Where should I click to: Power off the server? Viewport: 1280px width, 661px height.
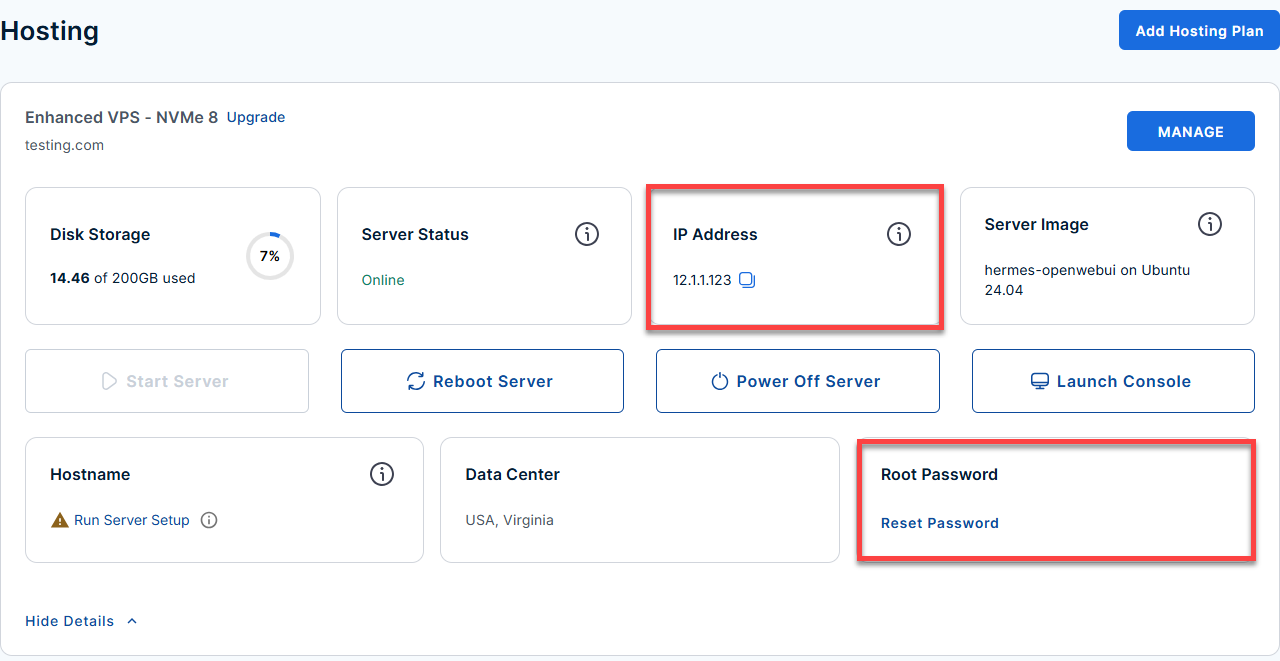click(798, 381)
